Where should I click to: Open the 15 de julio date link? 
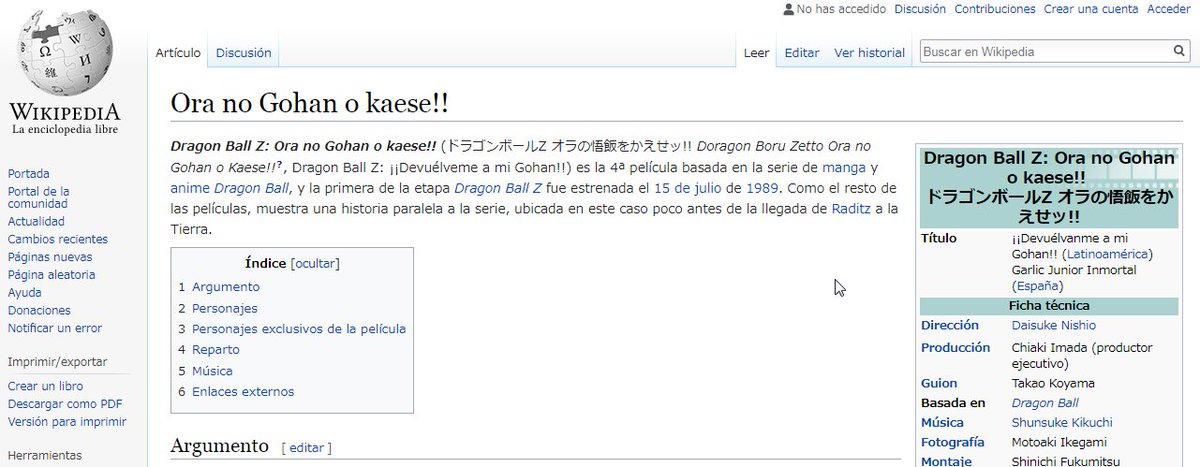[688, 188]
